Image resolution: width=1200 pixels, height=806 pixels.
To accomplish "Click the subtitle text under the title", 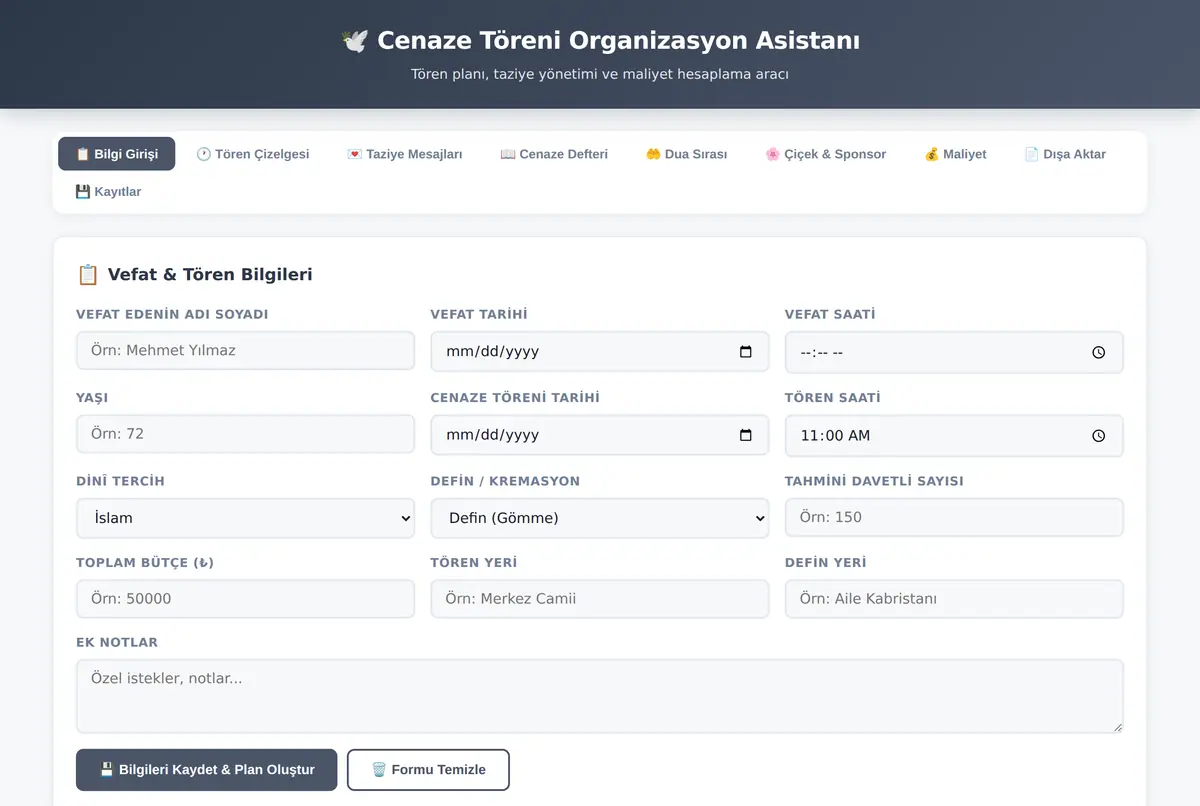I will [x=600, y=74].
